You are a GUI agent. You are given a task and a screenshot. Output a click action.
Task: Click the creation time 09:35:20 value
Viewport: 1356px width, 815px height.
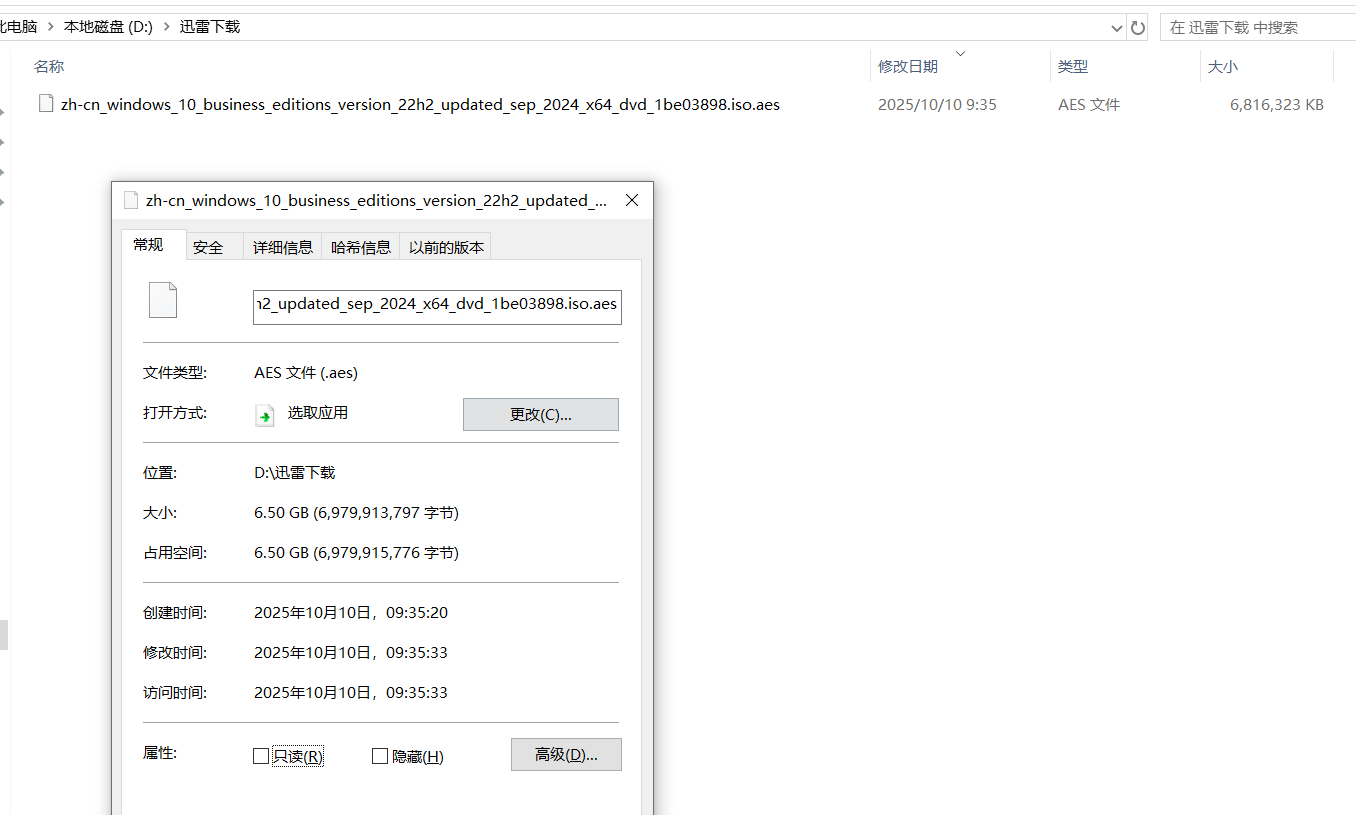click(x=351, y=612)
